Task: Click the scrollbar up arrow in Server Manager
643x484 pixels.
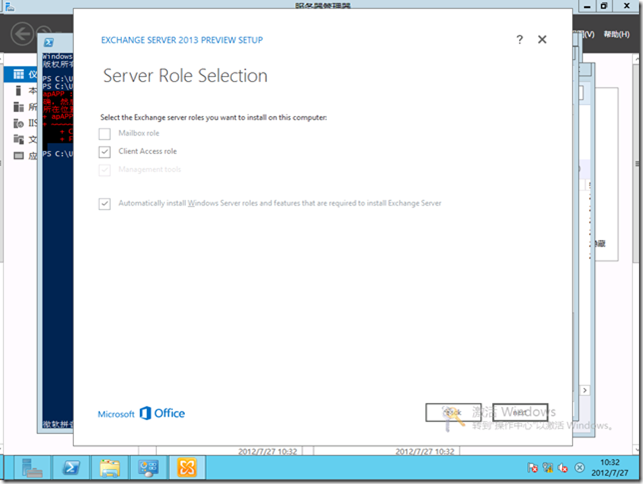Action: [638, 59]
